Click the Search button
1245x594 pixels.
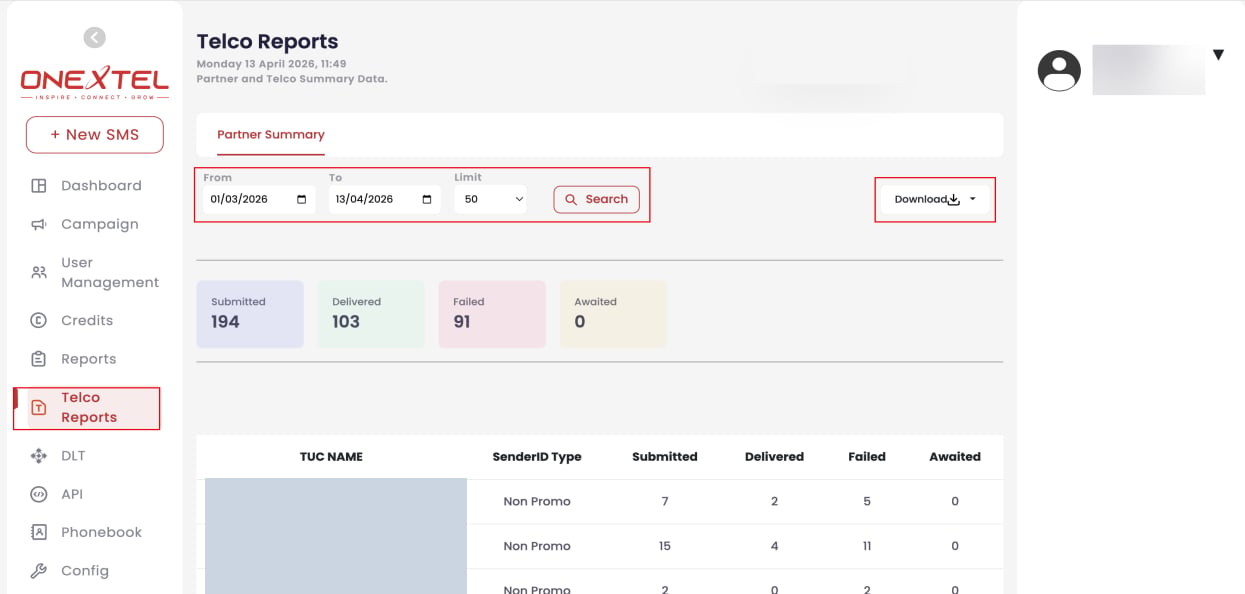click(x=597, y=199)
